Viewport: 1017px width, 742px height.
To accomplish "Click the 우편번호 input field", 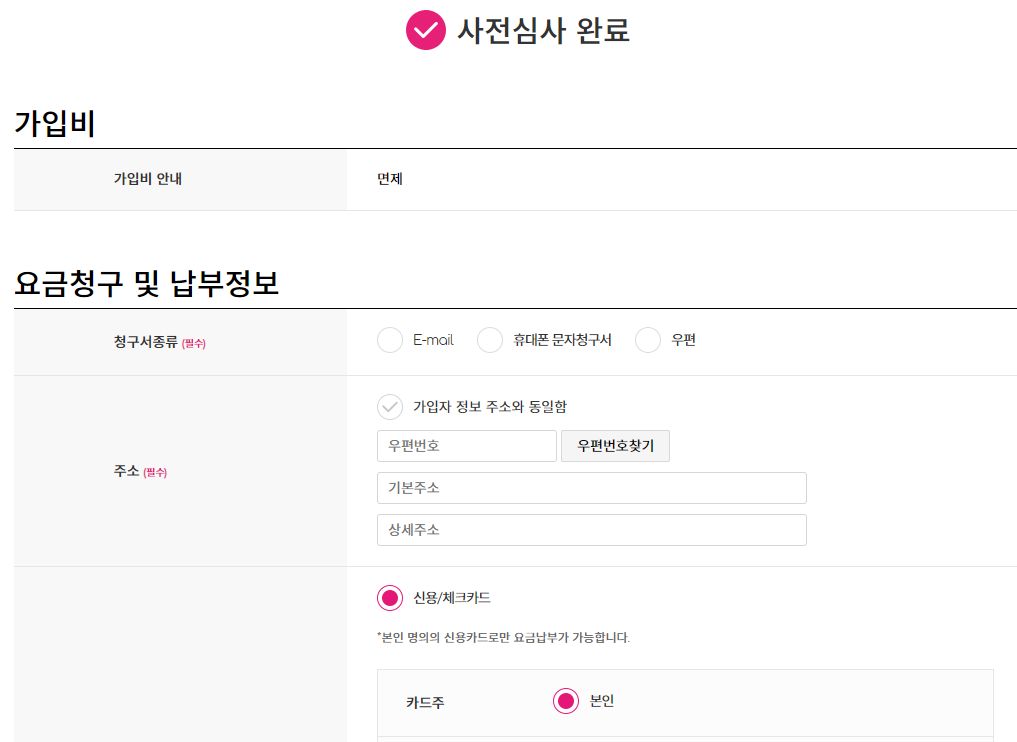I will 466,446.
